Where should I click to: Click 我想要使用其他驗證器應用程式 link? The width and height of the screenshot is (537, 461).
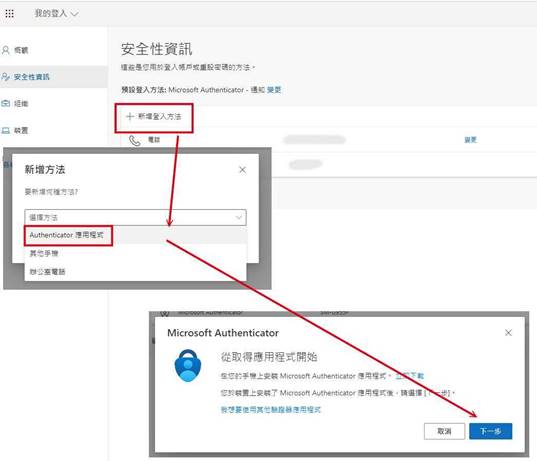tap(271, 410)
